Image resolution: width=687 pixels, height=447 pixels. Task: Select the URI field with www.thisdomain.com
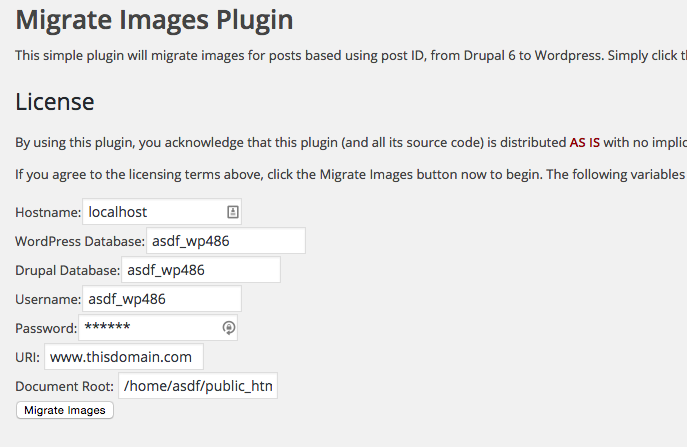click(x=124, y=357)
